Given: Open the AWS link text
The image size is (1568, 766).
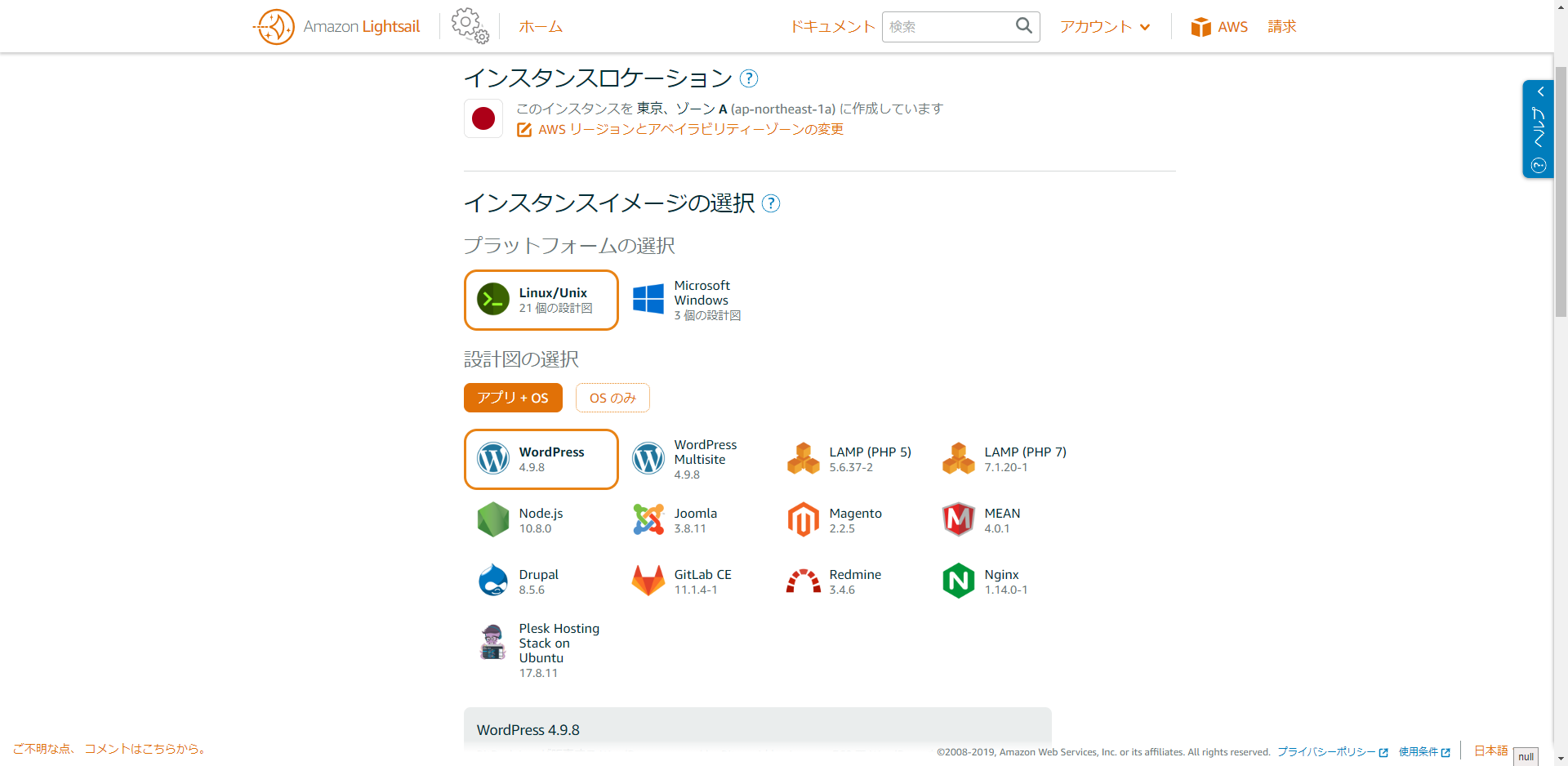Looking at the screenshot, I should (1232, 27).
